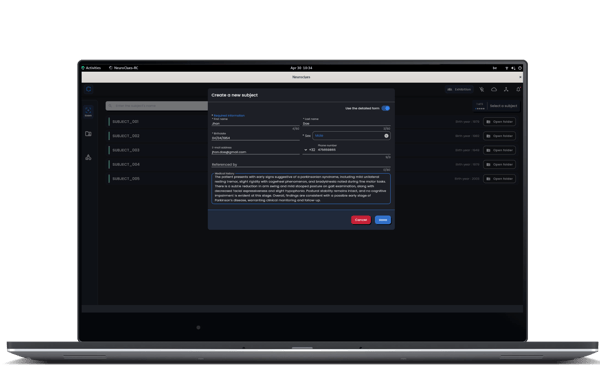This screenshot has width=600, height=370.
Task: Open folder for SUBJECT_002
Action: pyautogui.click(x=499, y=136)
